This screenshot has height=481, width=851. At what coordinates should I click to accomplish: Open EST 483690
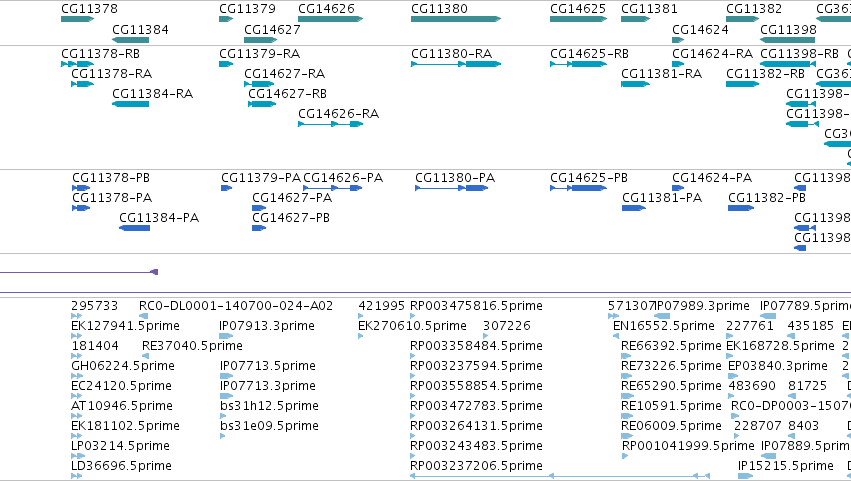[x=752, y=387]
